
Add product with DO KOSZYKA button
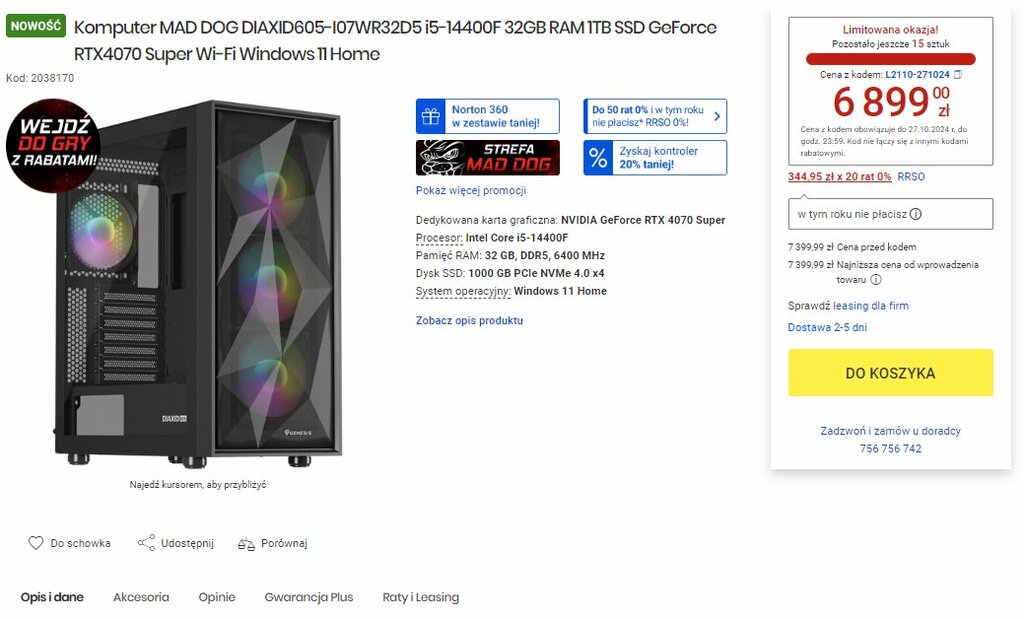(x=890, y=373)
